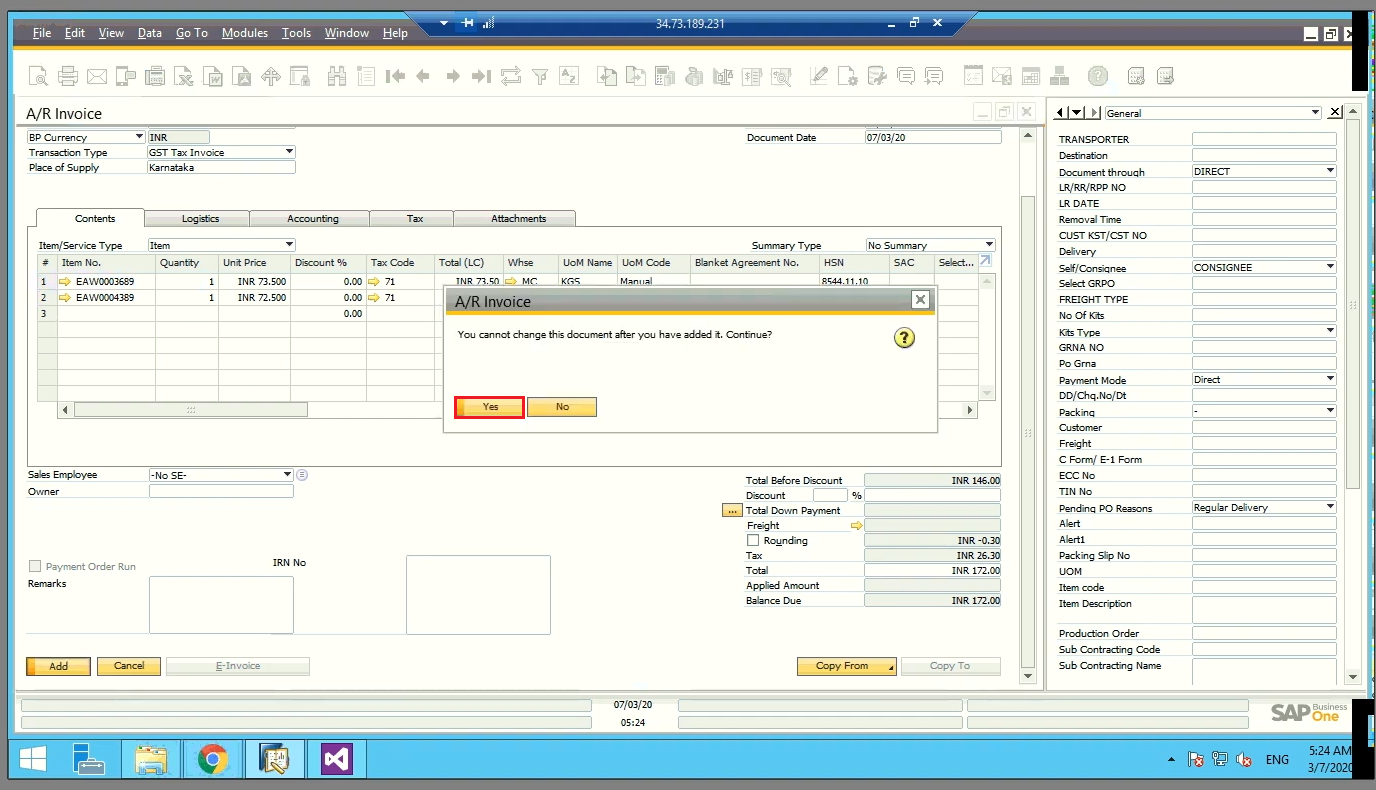Go to First Data Record icon
The image size is (1376, 790).
[x=395, y=76]
